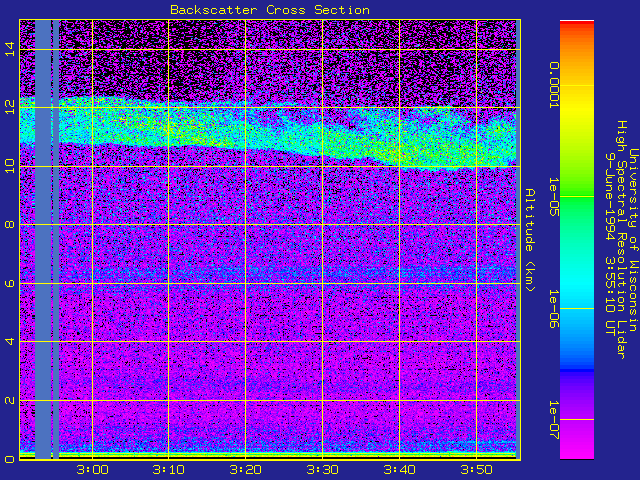Click the 1e-05 color scale label
The height and width of the screenshot is (480, 640).
pos(553,197)
